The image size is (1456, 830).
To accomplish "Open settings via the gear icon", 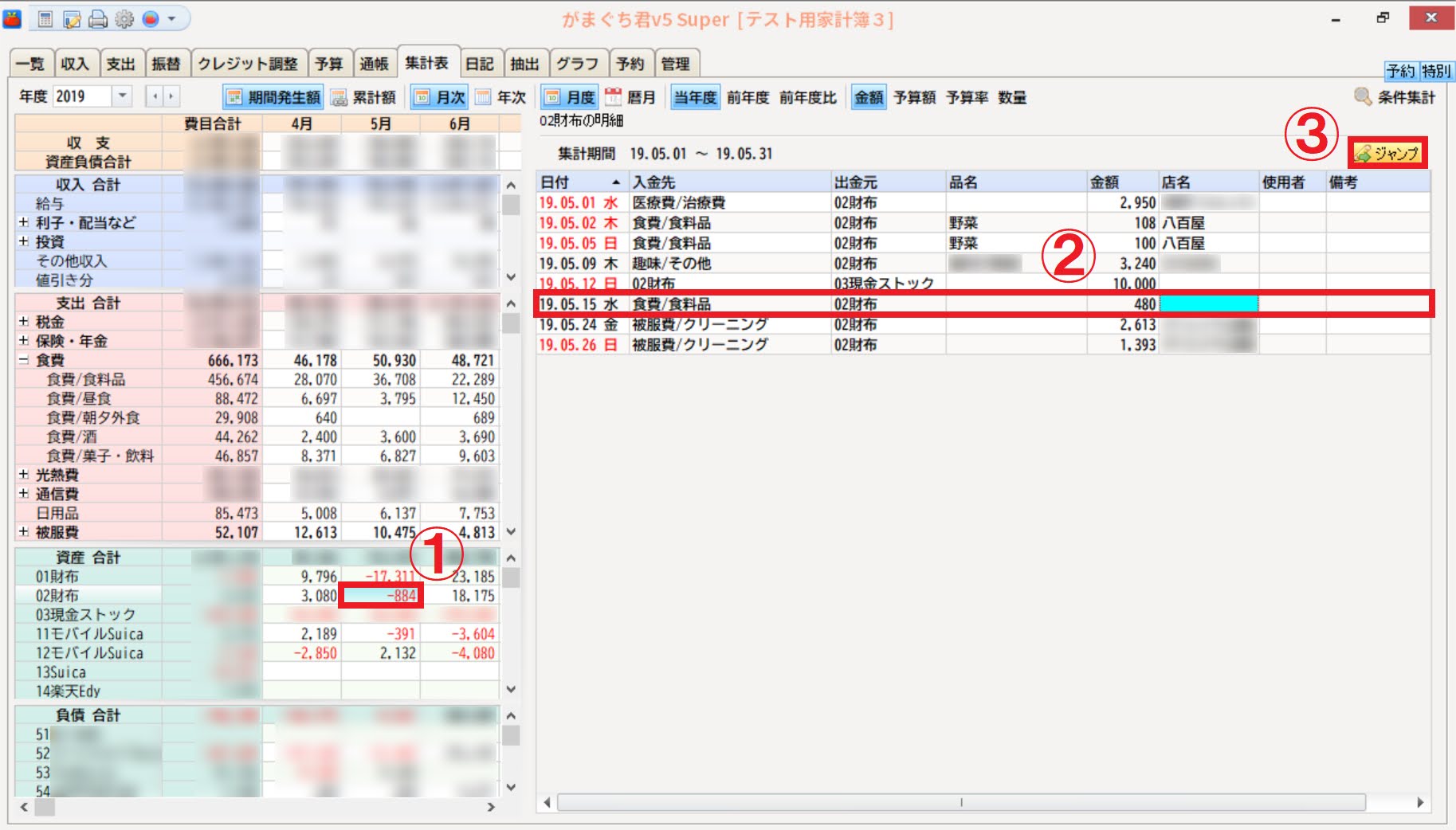I will (x=124, y=19).
